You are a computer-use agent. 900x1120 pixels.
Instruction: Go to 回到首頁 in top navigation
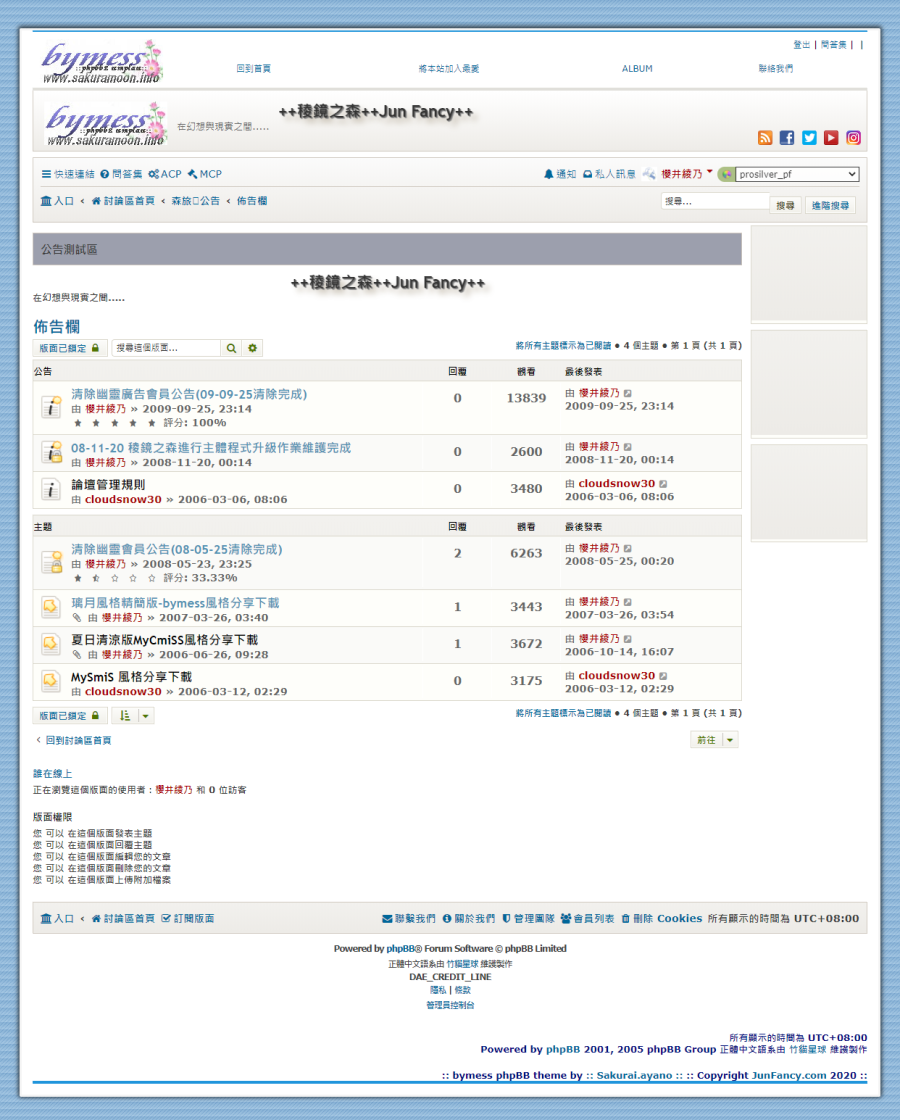point(253,69)
